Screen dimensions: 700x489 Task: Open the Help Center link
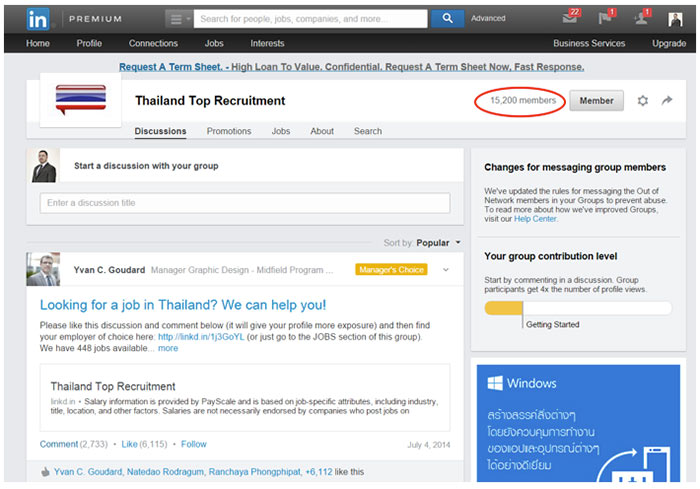pos(535,219)
